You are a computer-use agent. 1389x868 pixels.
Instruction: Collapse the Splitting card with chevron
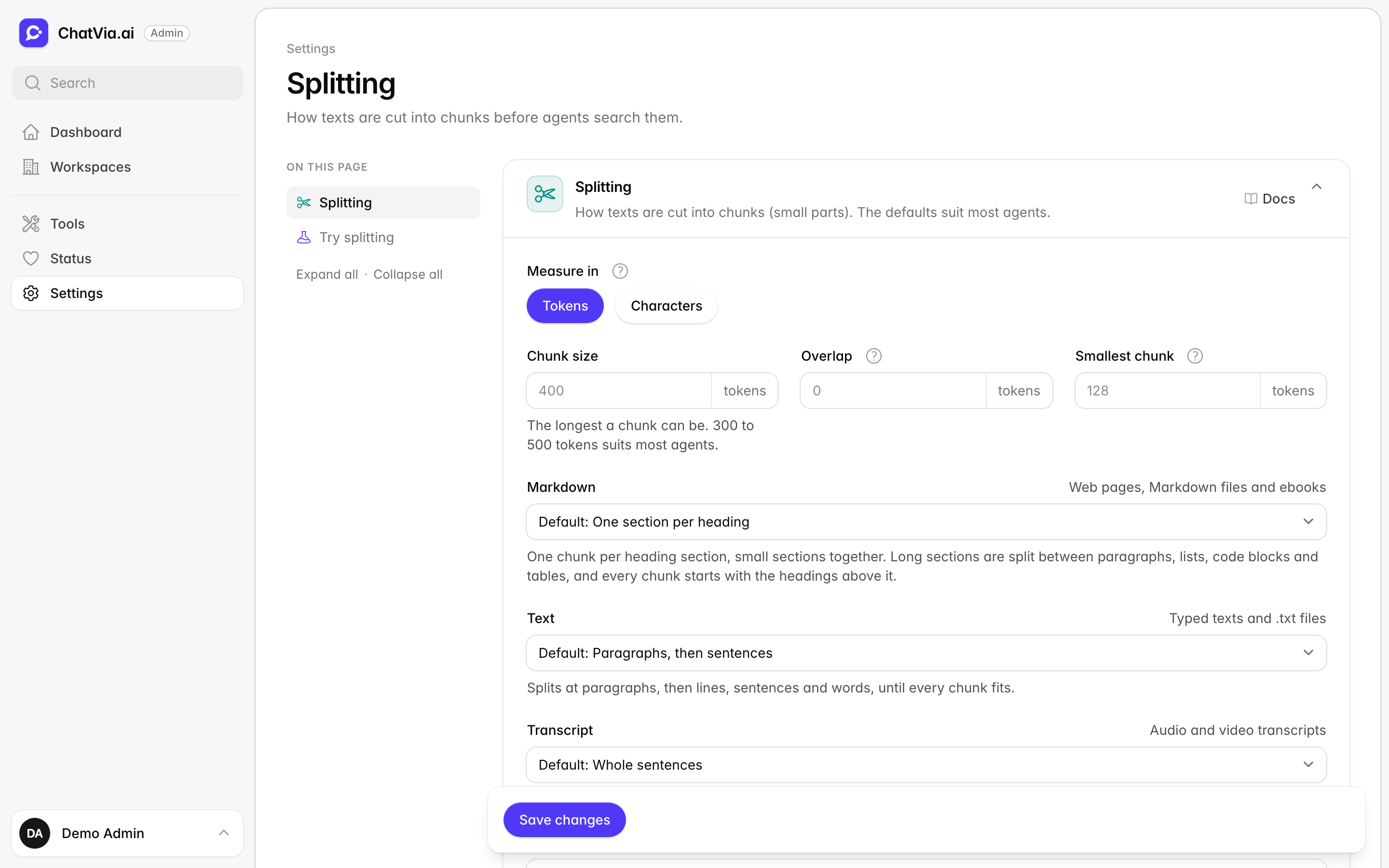point(1317,187)
